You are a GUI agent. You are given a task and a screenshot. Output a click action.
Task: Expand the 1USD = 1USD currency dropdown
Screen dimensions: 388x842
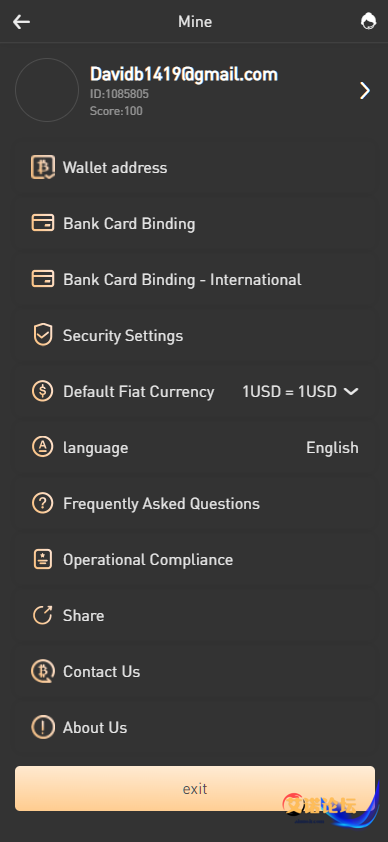pos(300,391)
